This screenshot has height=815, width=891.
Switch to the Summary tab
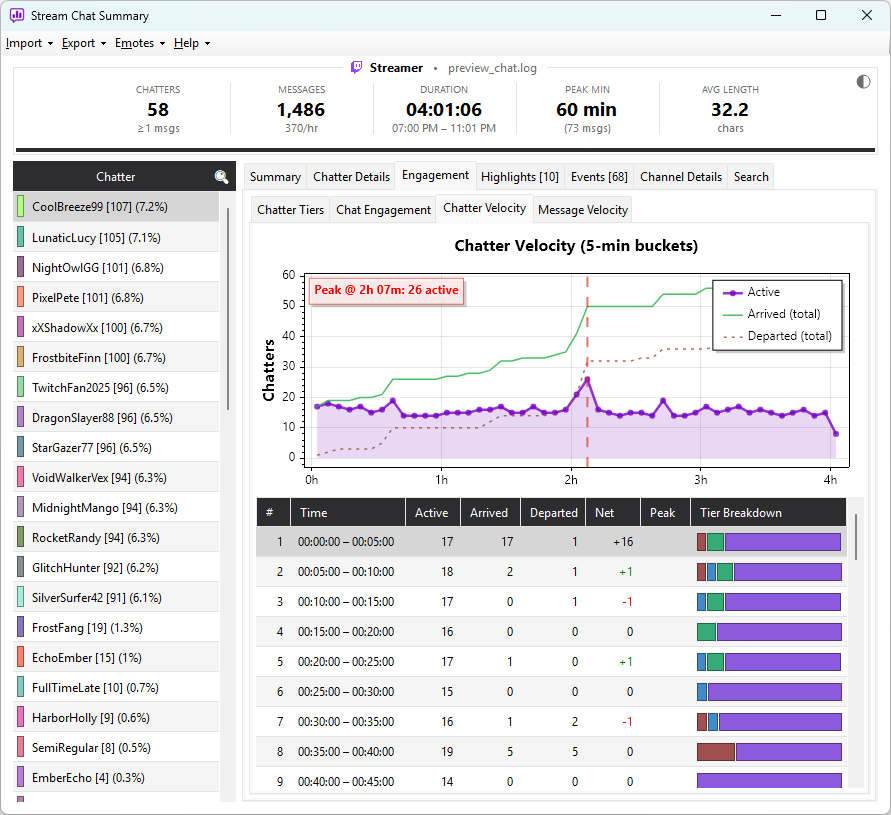(x=275, y=177)
